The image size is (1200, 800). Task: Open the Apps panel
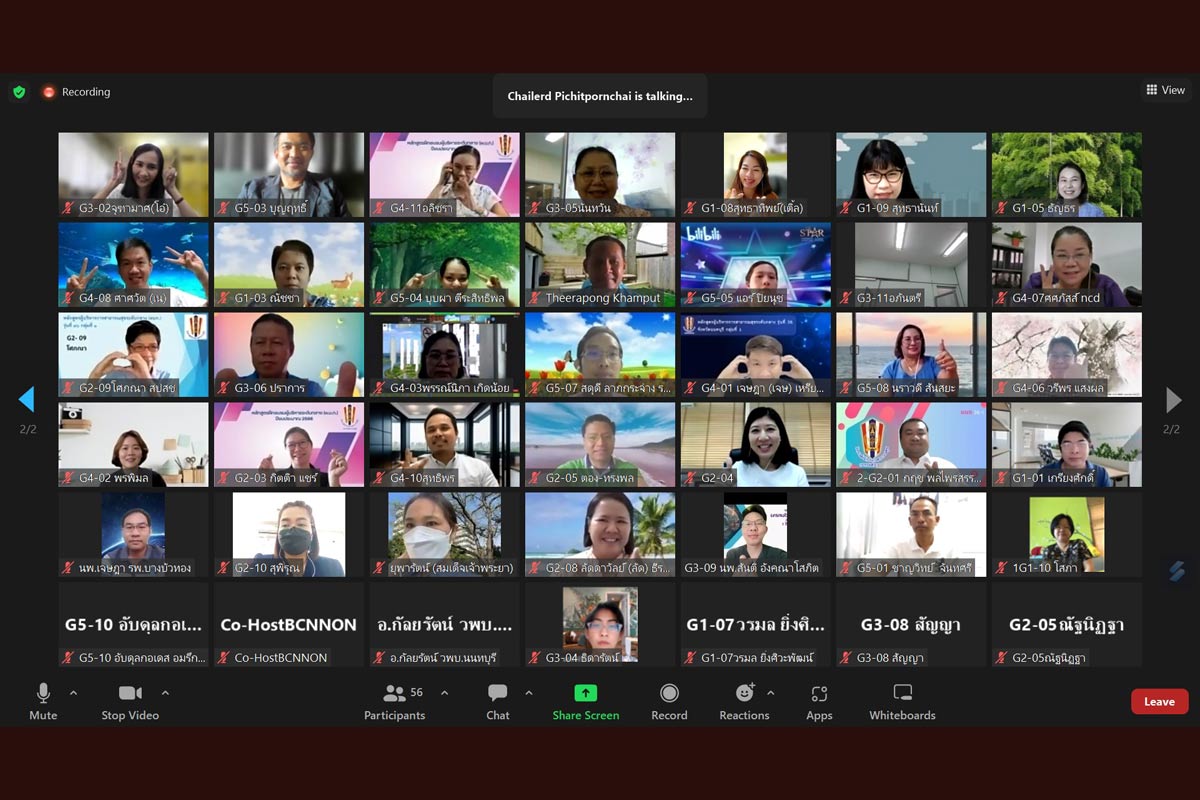point(819,694)
